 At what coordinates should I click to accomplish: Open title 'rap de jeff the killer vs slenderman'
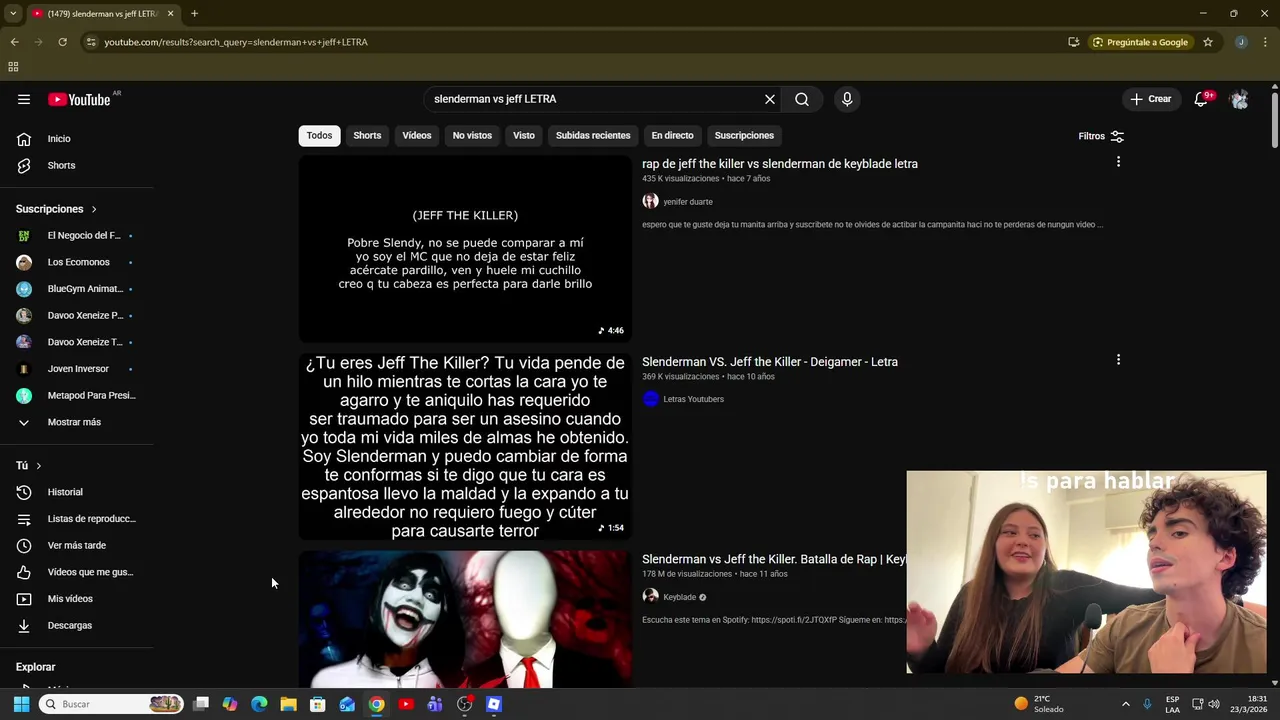pos(780,164)
